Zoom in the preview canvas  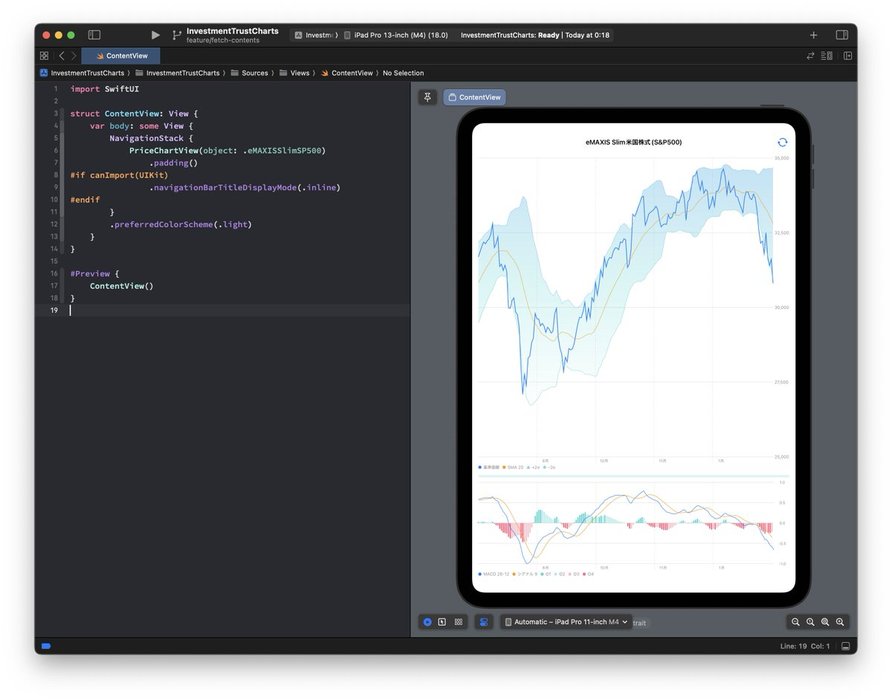pyautogui.click(x=840, y=622)
